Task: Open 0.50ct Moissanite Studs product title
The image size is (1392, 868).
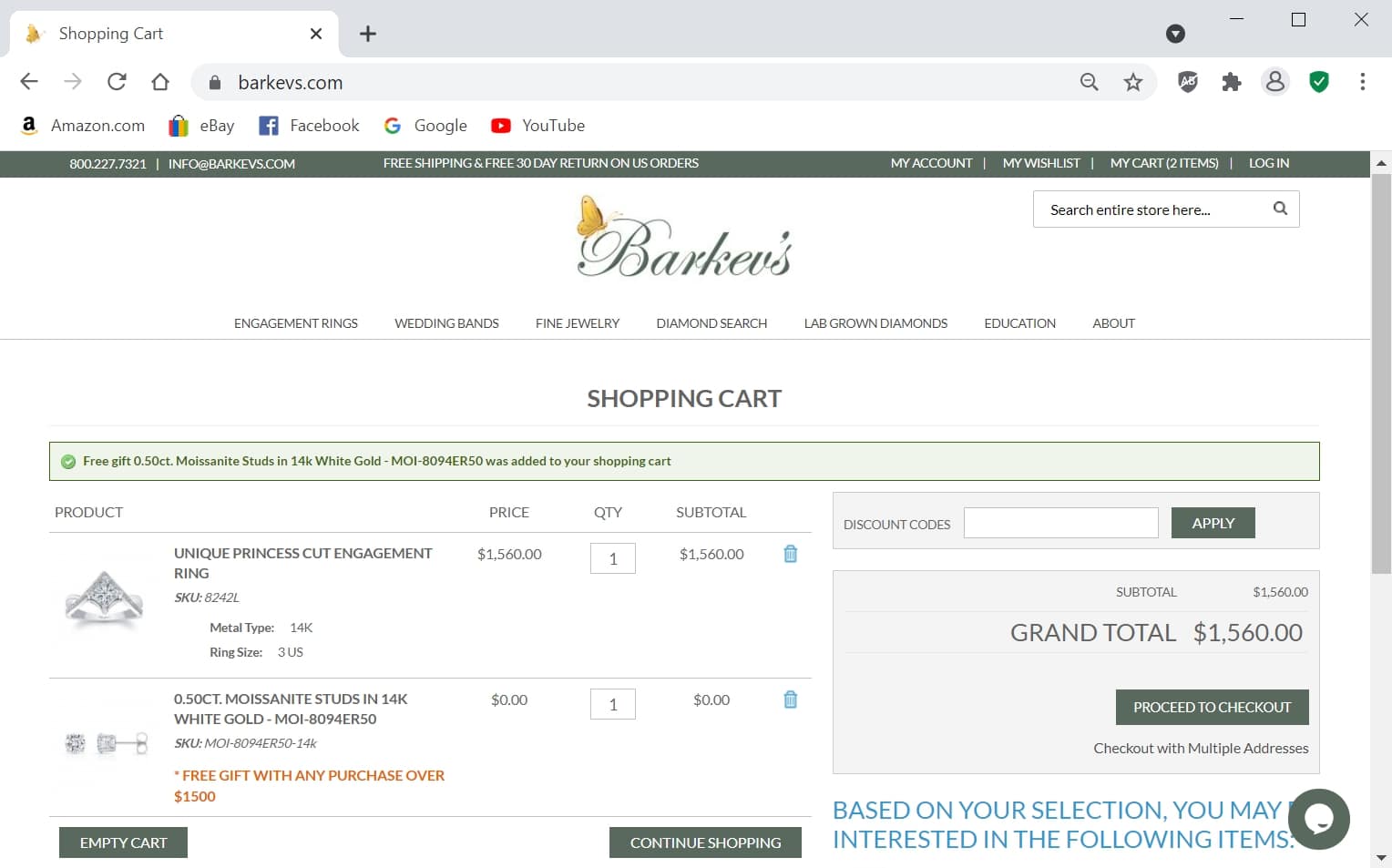Action: coord(291,709)
